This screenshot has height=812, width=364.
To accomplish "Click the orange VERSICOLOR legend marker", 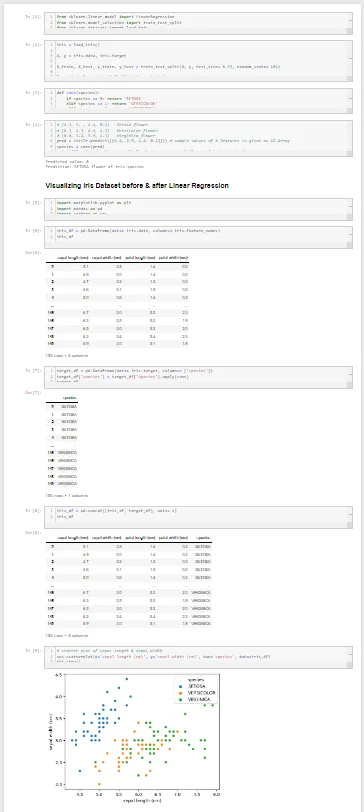I will (x=180, y=692).
